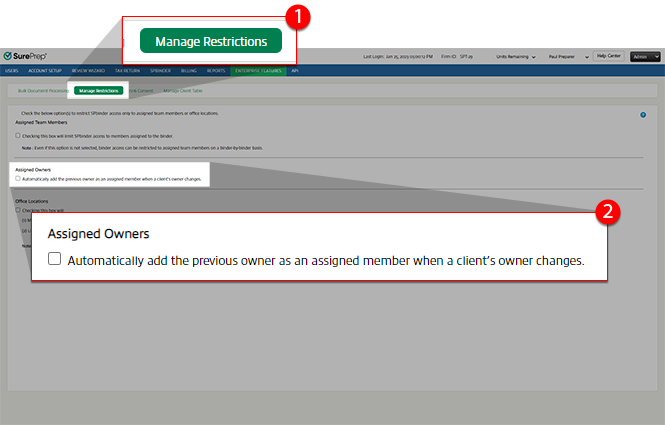Viewport: 665px width, 425px height.
Task: Select the ENTERPRISE FEATURES menu
Action: coord(258,71)
